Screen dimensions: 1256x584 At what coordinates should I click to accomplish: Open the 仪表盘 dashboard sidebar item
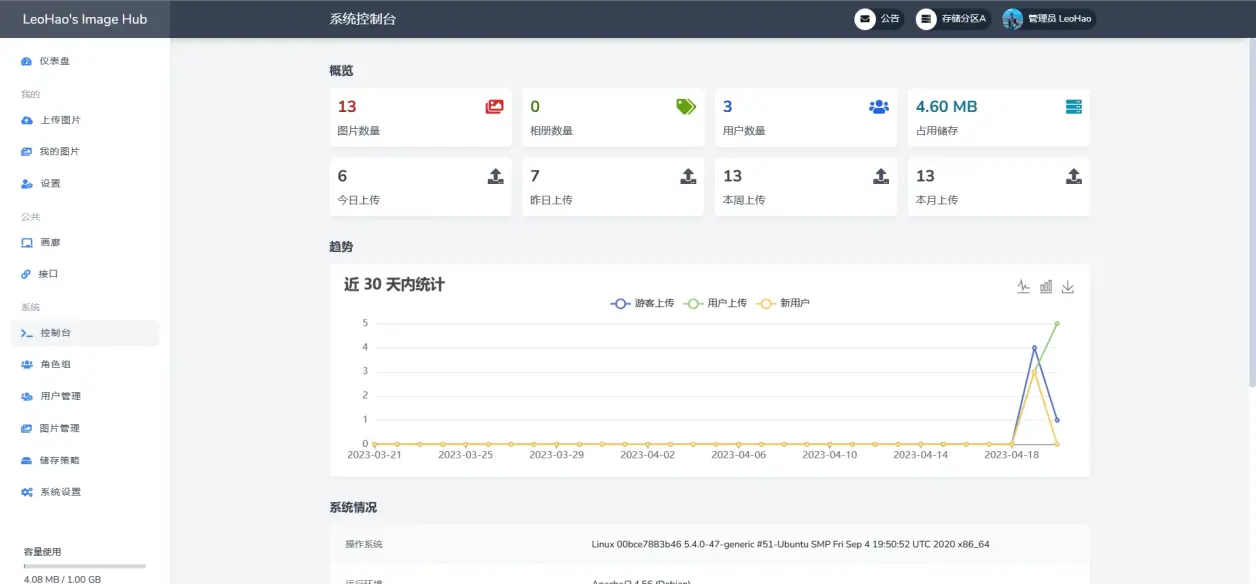85,61
